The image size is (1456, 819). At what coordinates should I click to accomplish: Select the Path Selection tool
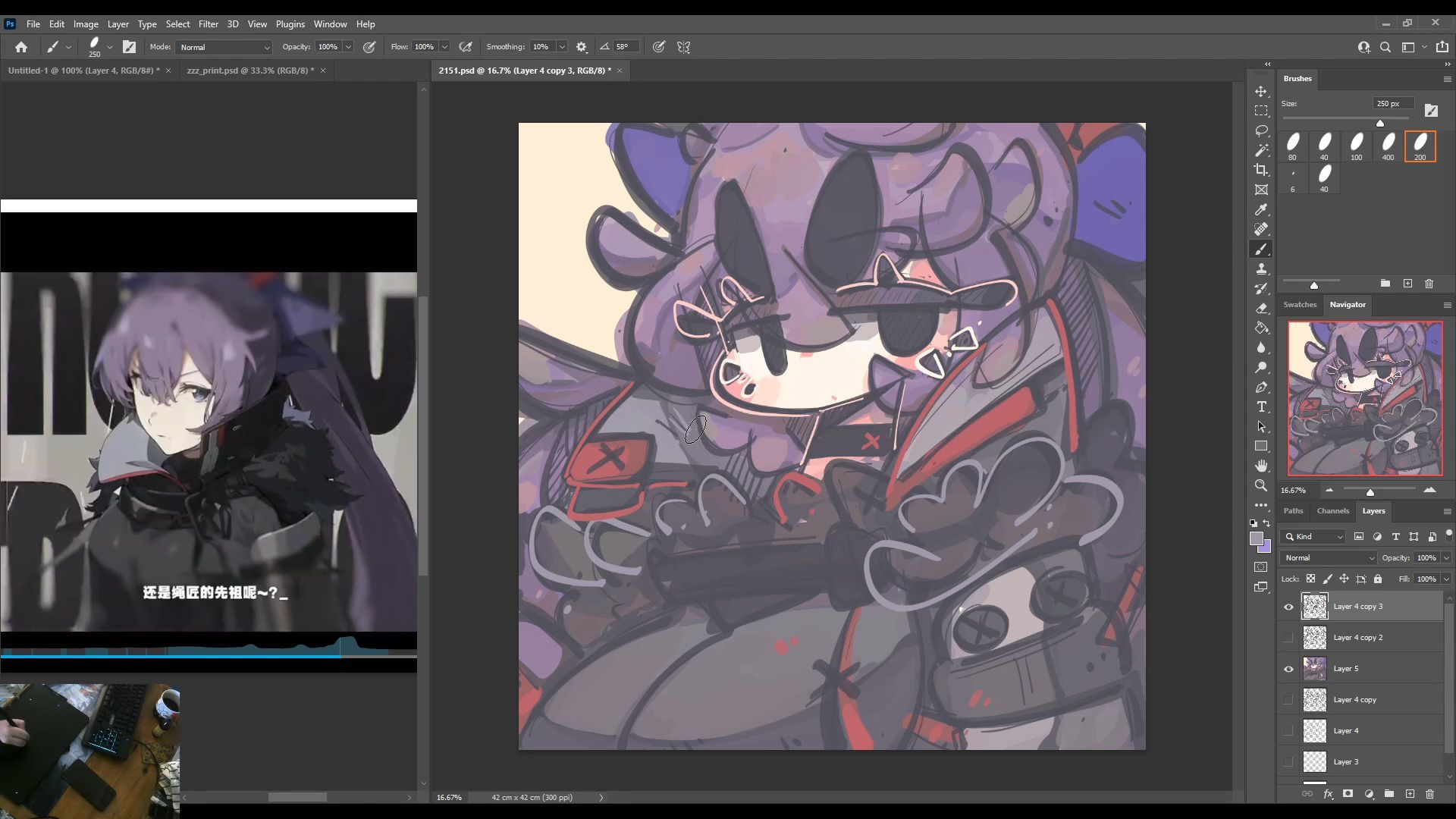[1261, 426]
